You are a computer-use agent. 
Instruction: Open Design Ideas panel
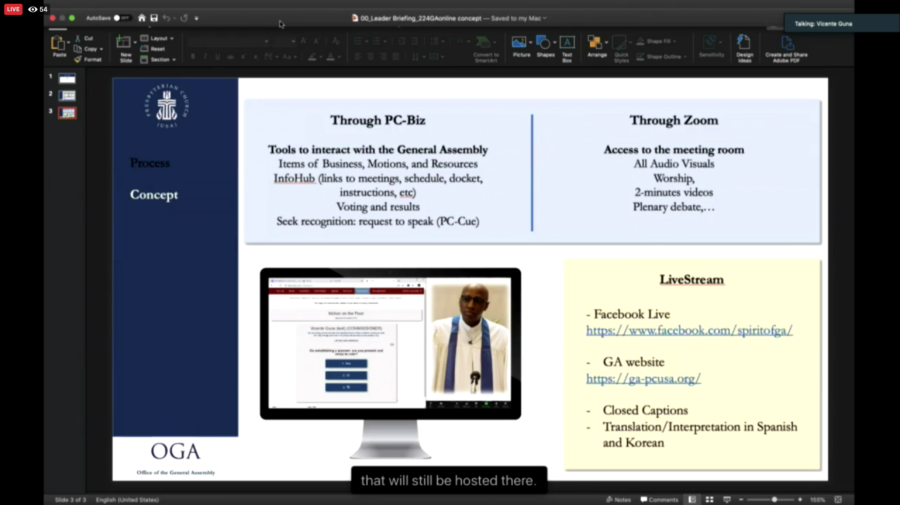click(x=744, y=45)
